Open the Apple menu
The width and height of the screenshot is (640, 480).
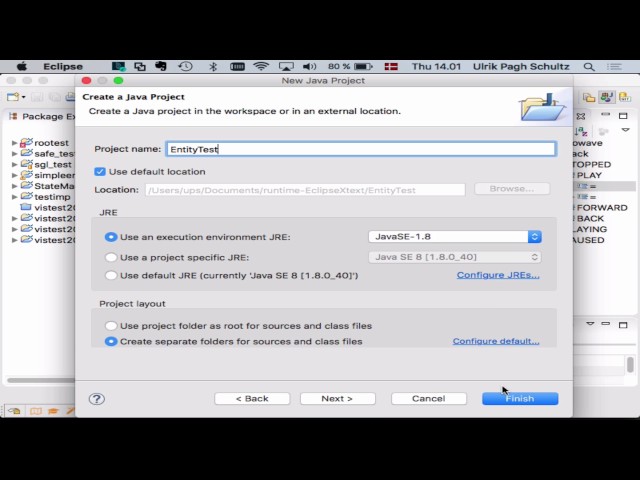click(x=22, y=67)
